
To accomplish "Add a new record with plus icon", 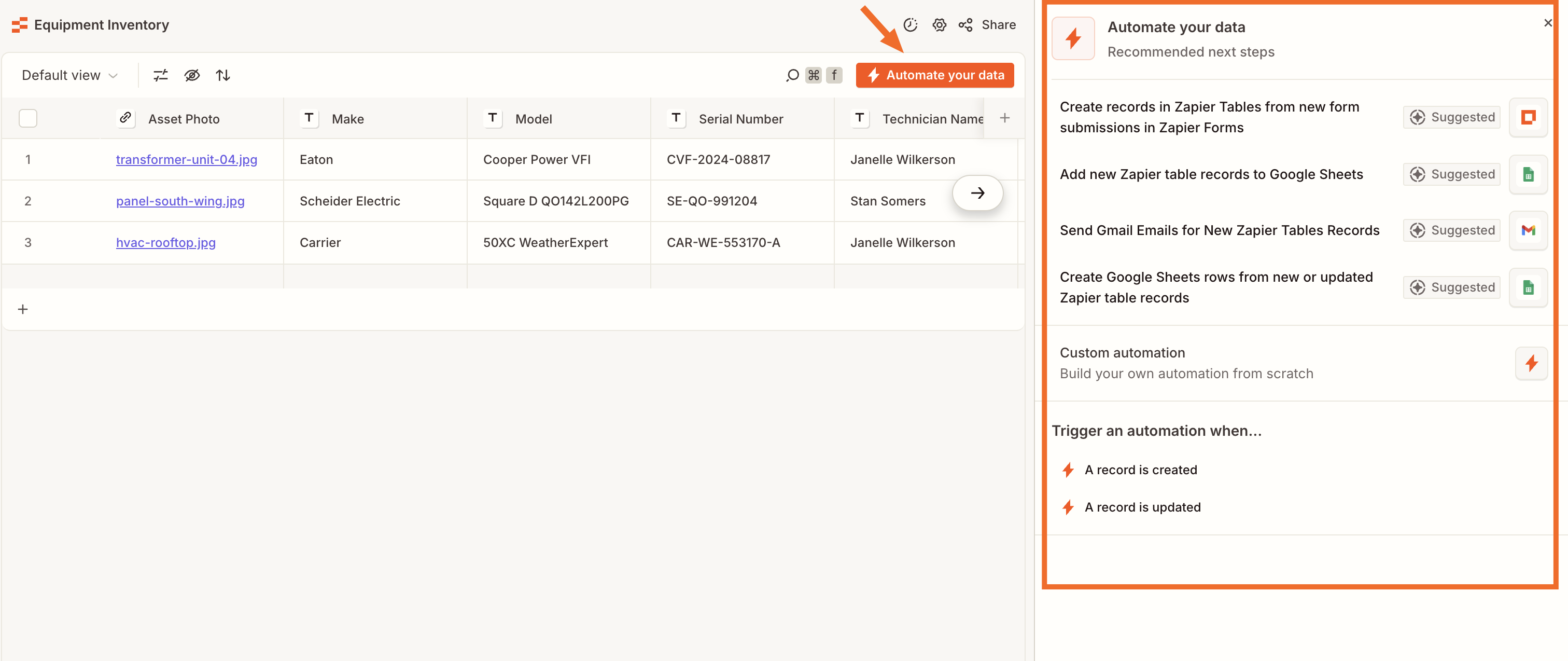I will click(23, 309).
